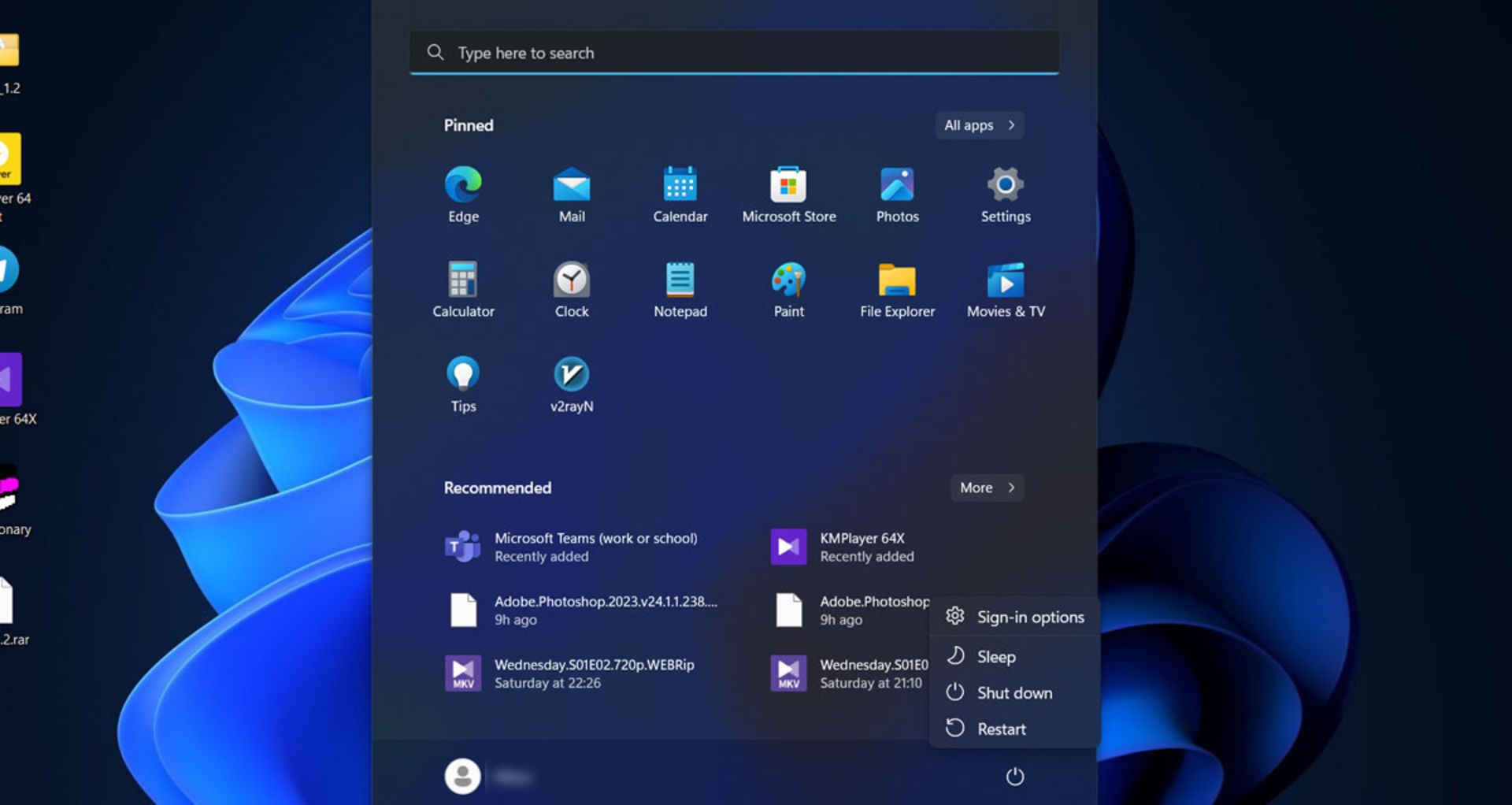
Task: Click the "Saturday at 22:26" timestamp
Action: click(547, 683)
